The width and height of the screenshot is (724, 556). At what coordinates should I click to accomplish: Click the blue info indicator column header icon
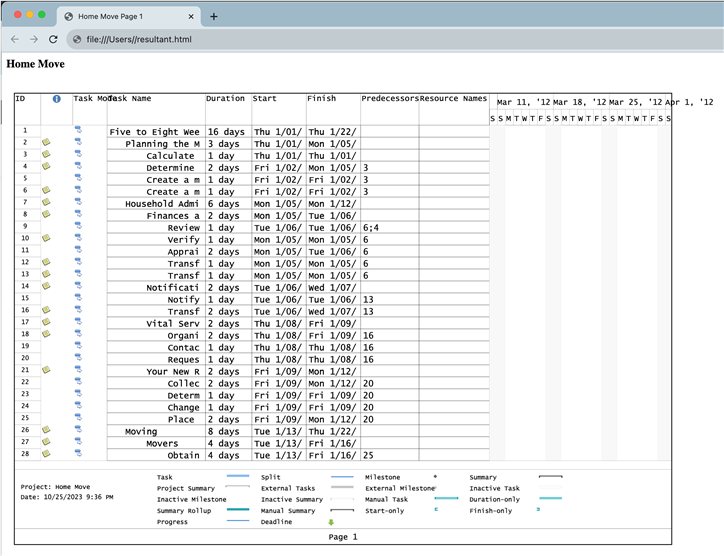click(x=57, y=99)
